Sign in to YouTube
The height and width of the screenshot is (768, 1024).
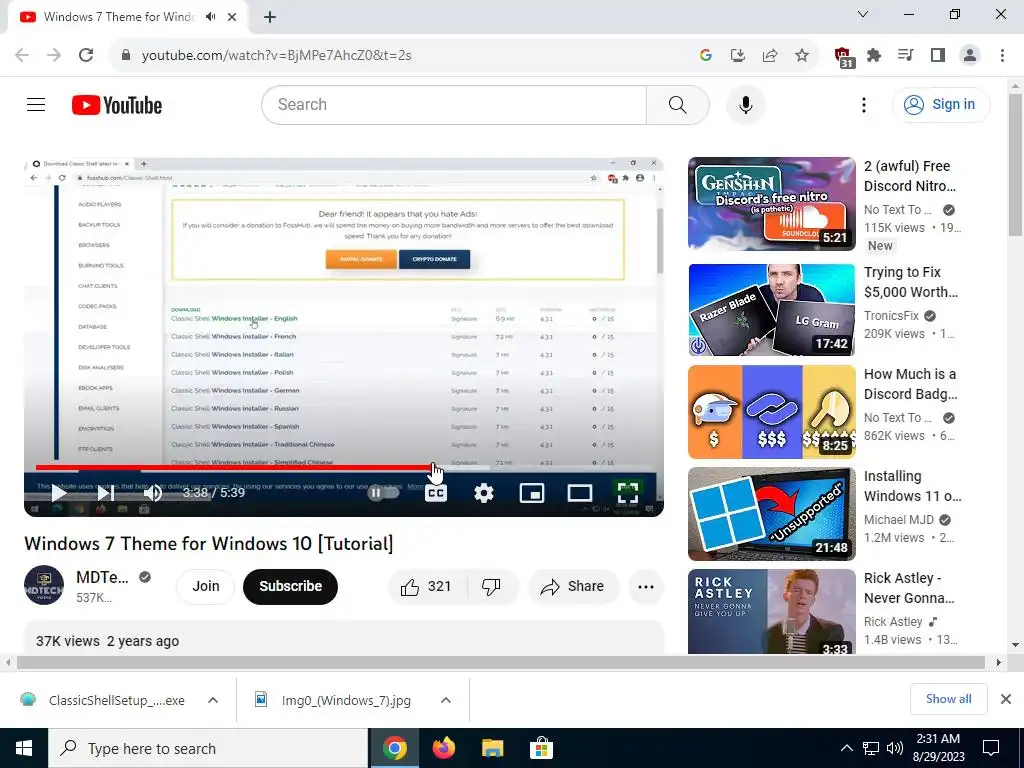[x=941, y=104]
